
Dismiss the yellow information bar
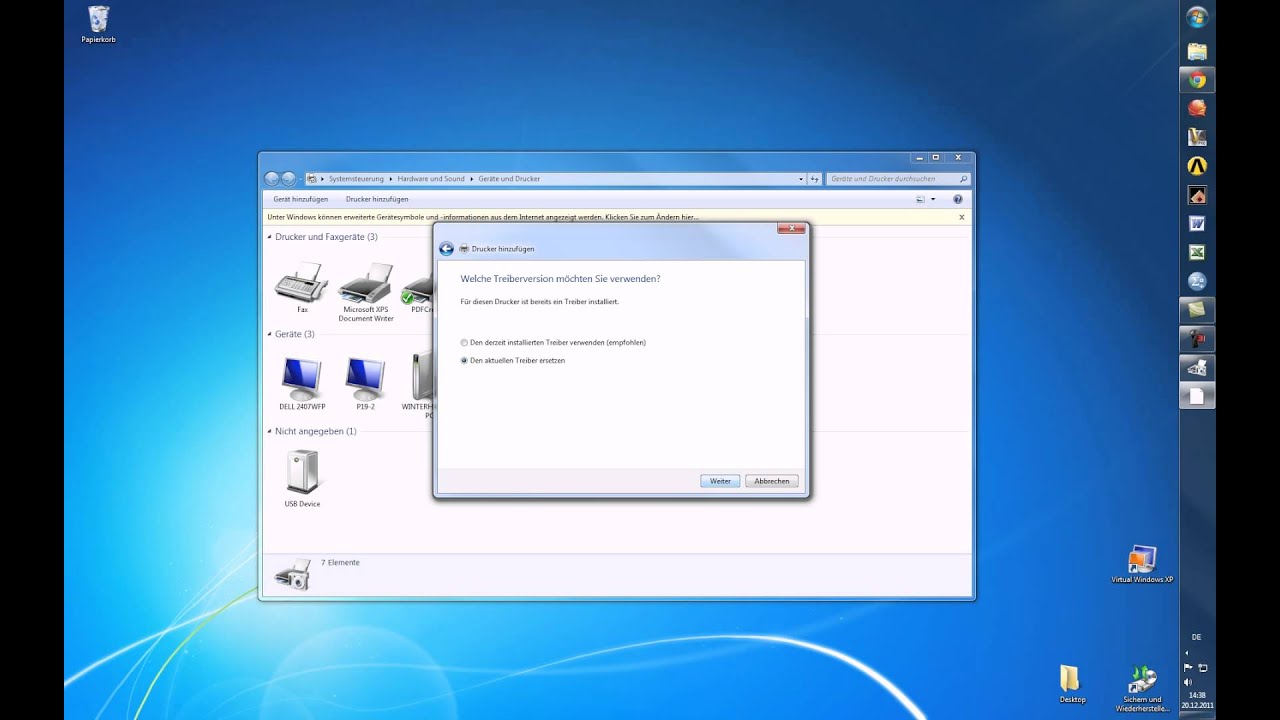click(x=962, y=217)
